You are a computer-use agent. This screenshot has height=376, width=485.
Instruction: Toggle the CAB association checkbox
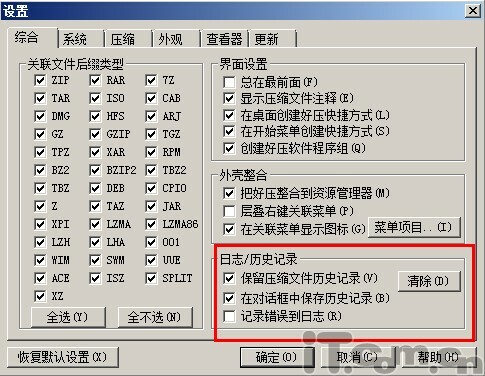coord(151,98)
